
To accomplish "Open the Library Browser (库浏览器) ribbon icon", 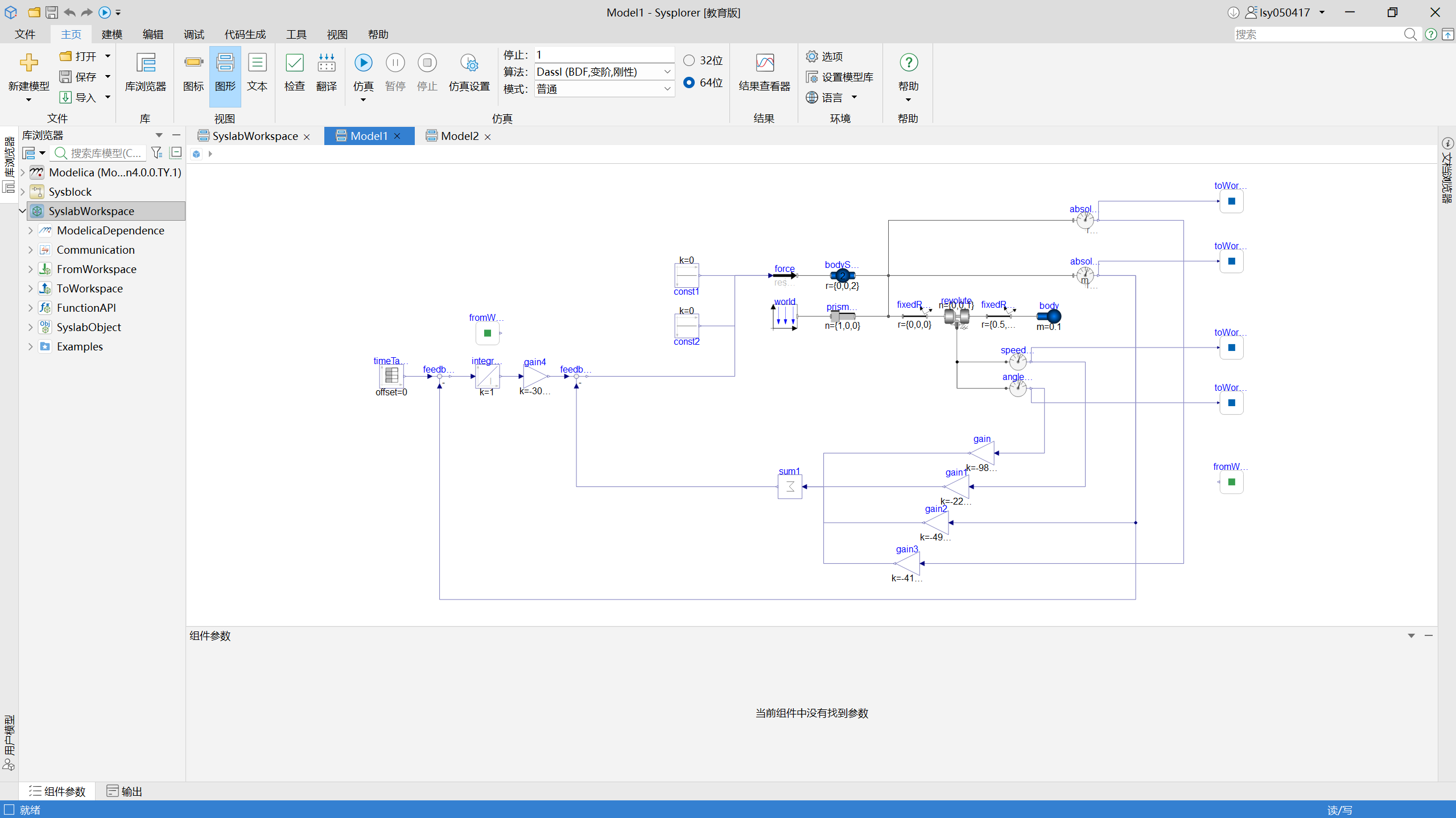I will click(x=146, y=63).
